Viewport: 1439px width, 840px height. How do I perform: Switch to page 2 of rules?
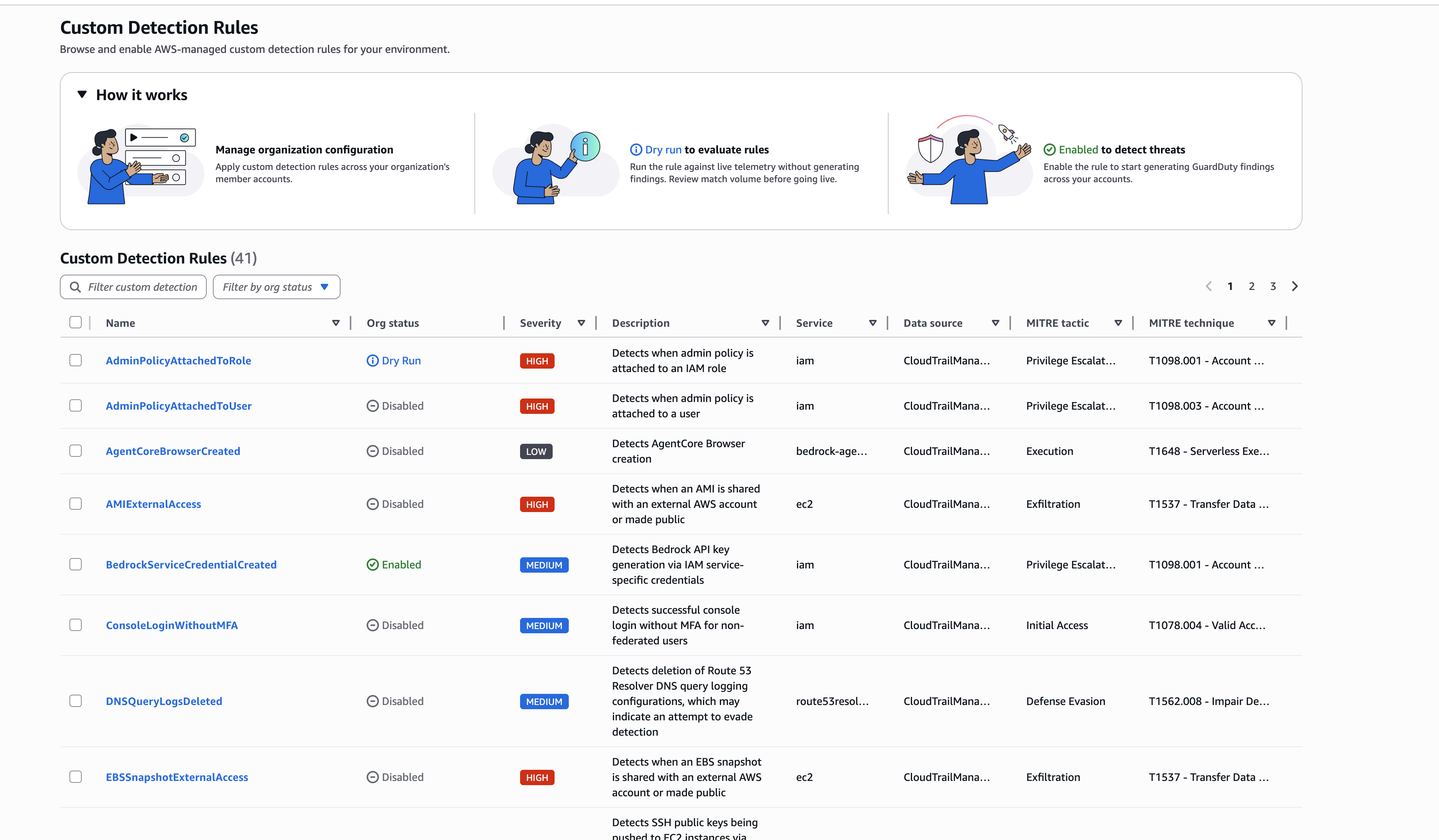coord(1251,286)
